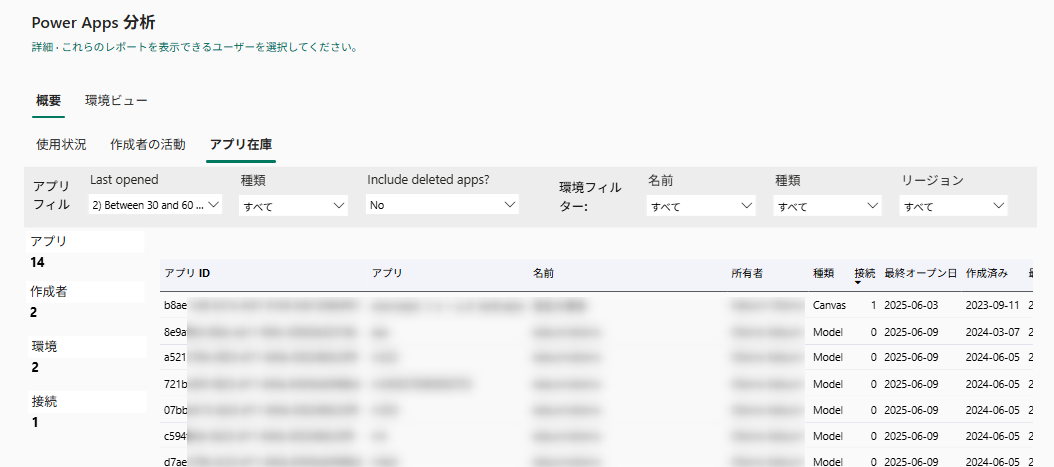This screenshot has height=467, width=1054.
Task: Switch to the 環境ビュー tab
Action: pyautogui.click(x=116, y=101)
